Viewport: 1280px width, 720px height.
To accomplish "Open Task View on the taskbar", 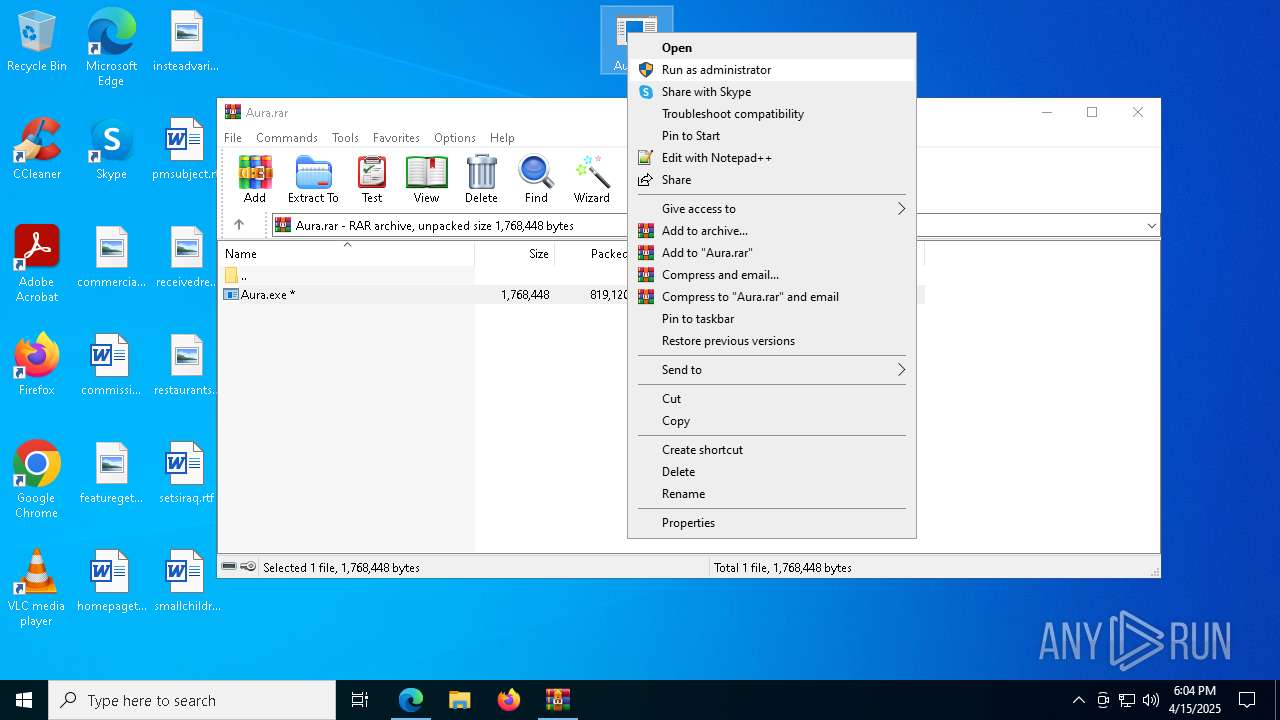I will click(360, 700).
